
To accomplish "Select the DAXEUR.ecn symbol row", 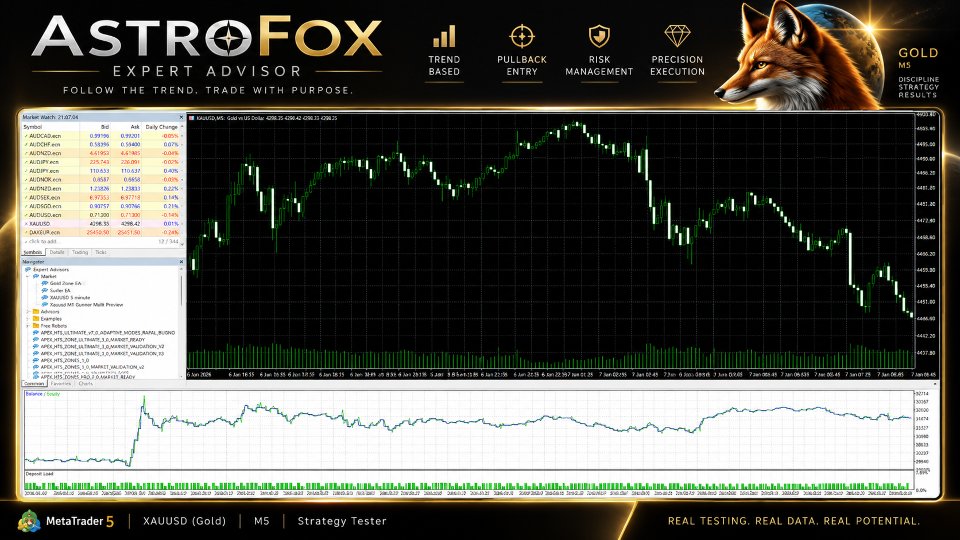I will 102,233.
